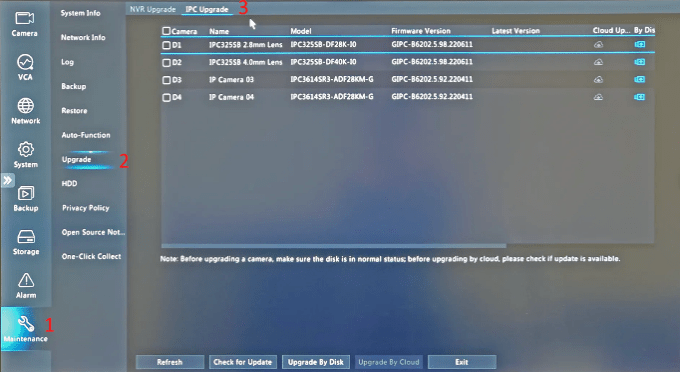
Task: Toggle the select-all Camera checkbox
Action: point(166,31)
